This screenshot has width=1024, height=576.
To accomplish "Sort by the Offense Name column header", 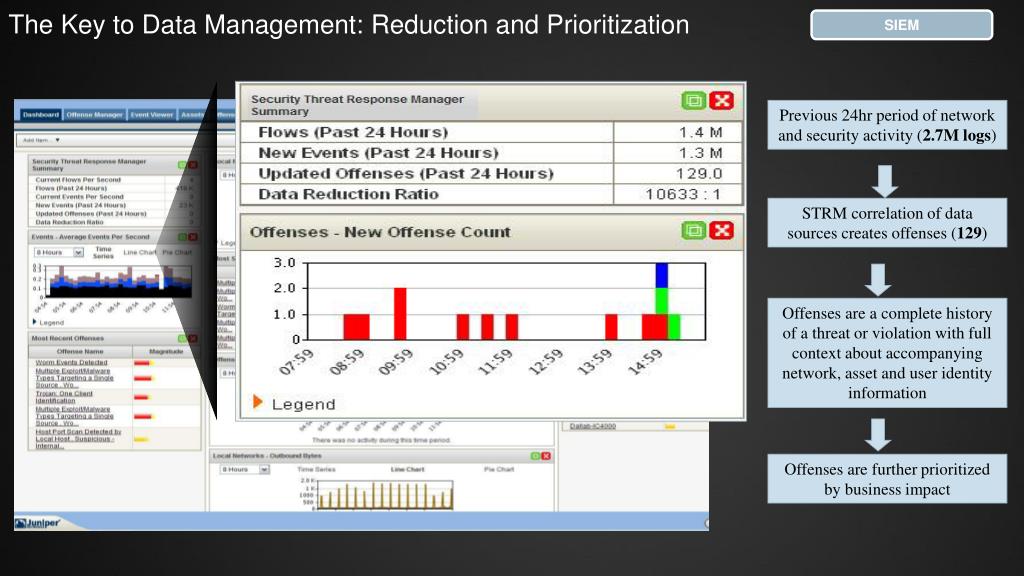I will click(x=80, y=351).
